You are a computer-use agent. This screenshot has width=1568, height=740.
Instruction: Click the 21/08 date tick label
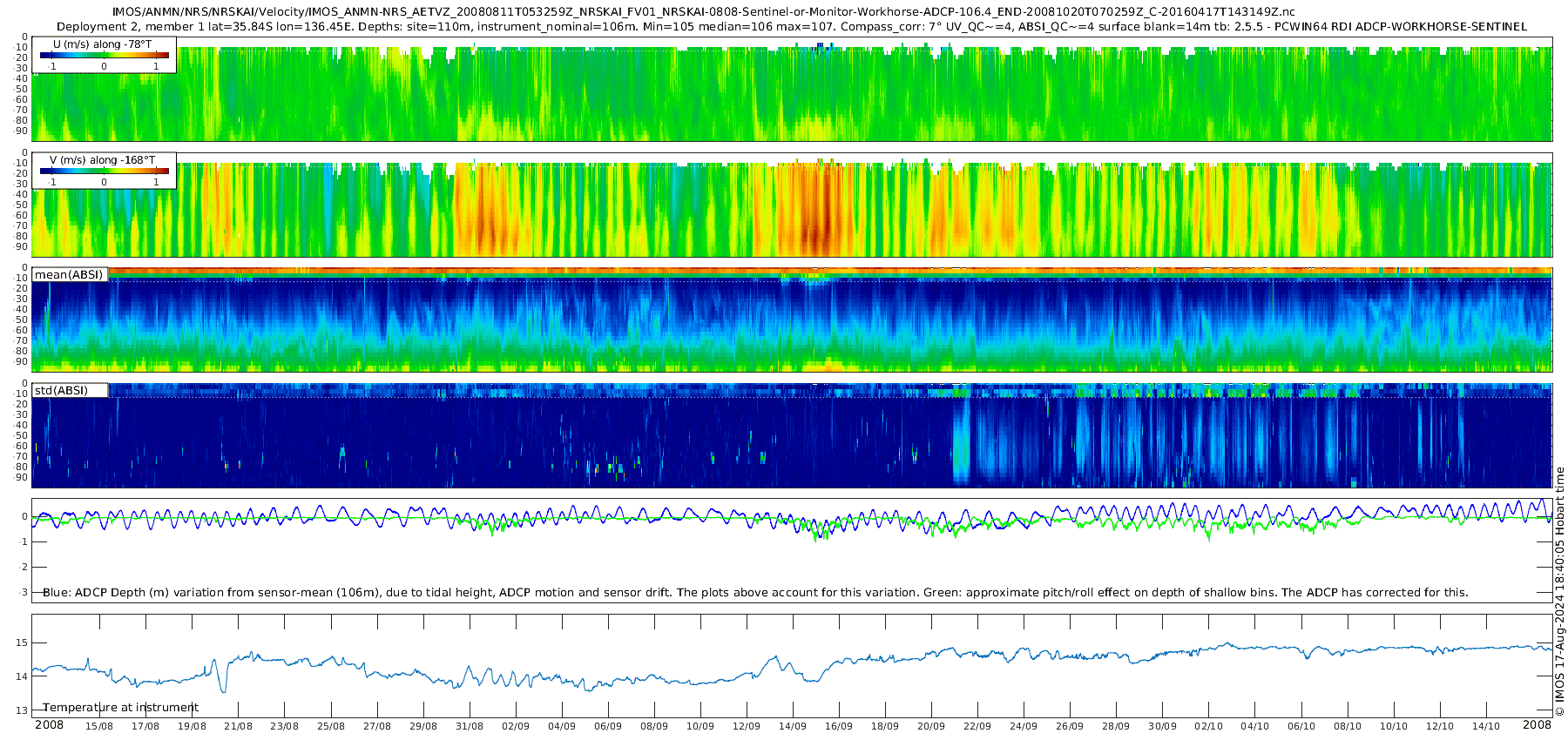(x=238, y=726)
